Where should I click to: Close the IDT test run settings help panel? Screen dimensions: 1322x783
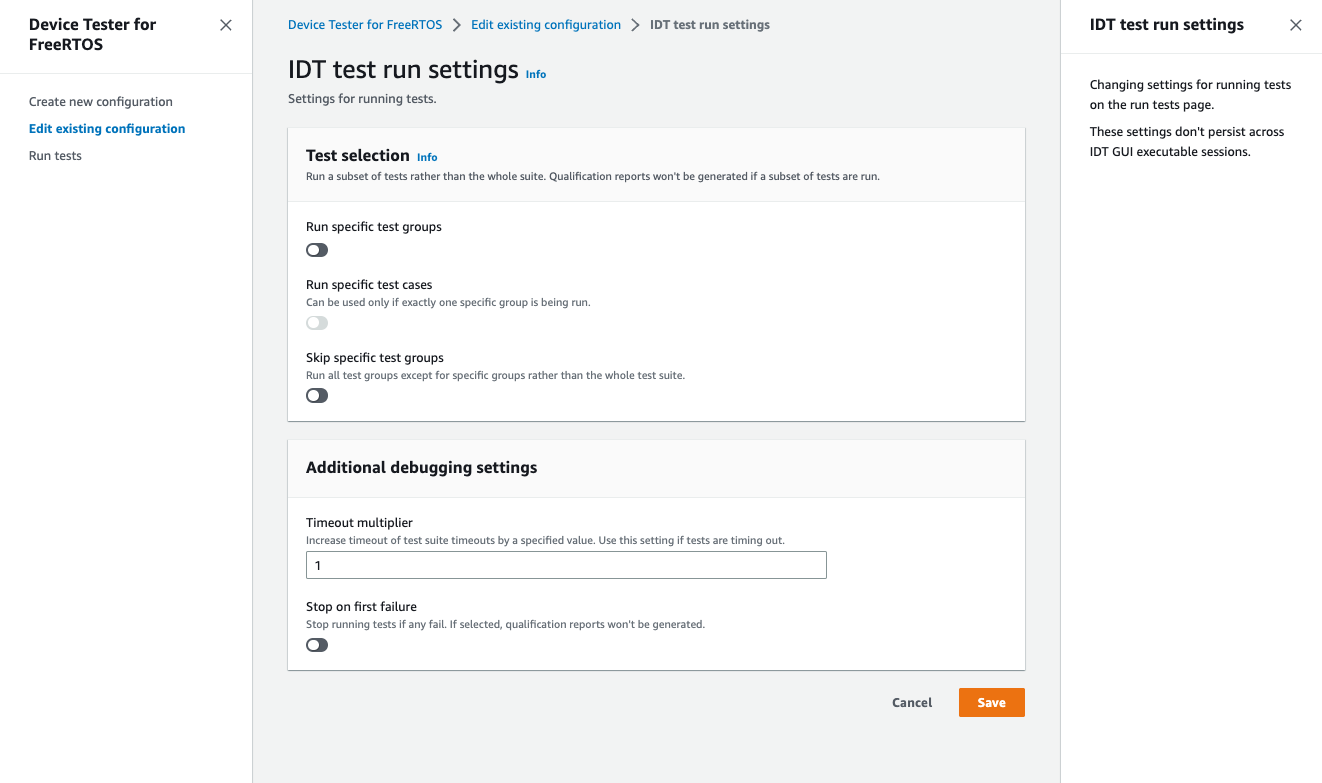1296,24
